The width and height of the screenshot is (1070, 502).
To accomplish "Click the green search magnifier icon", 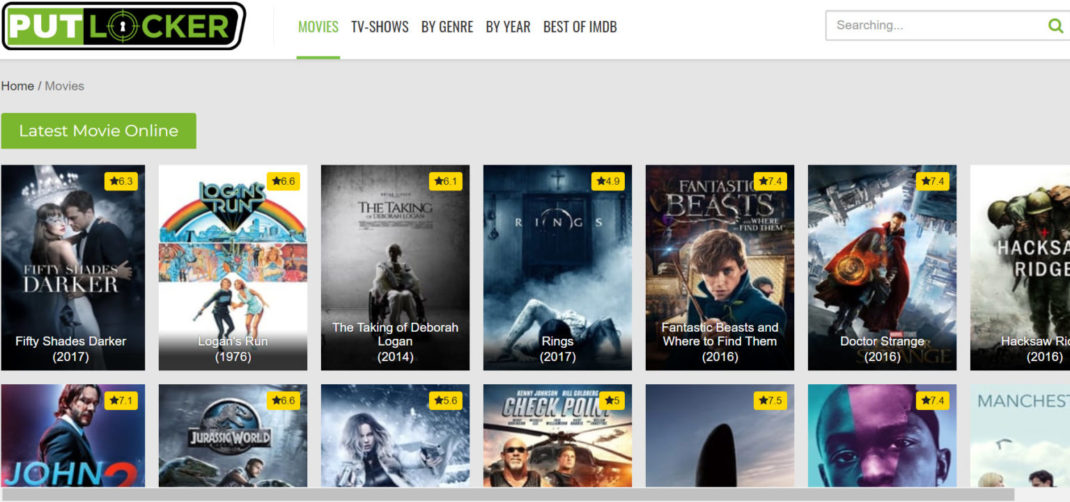I will pos(1055,26).
